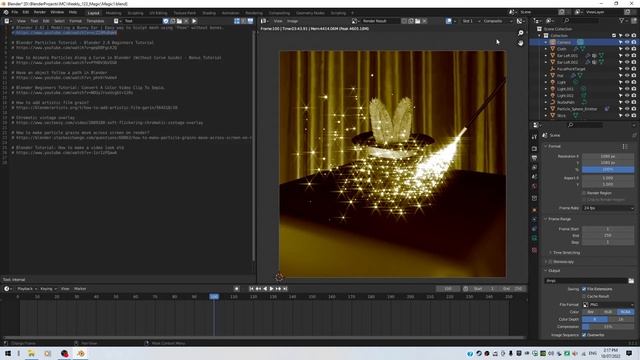640x360 pixels.
Task: Select the BW color mode button
Action: 591,312
